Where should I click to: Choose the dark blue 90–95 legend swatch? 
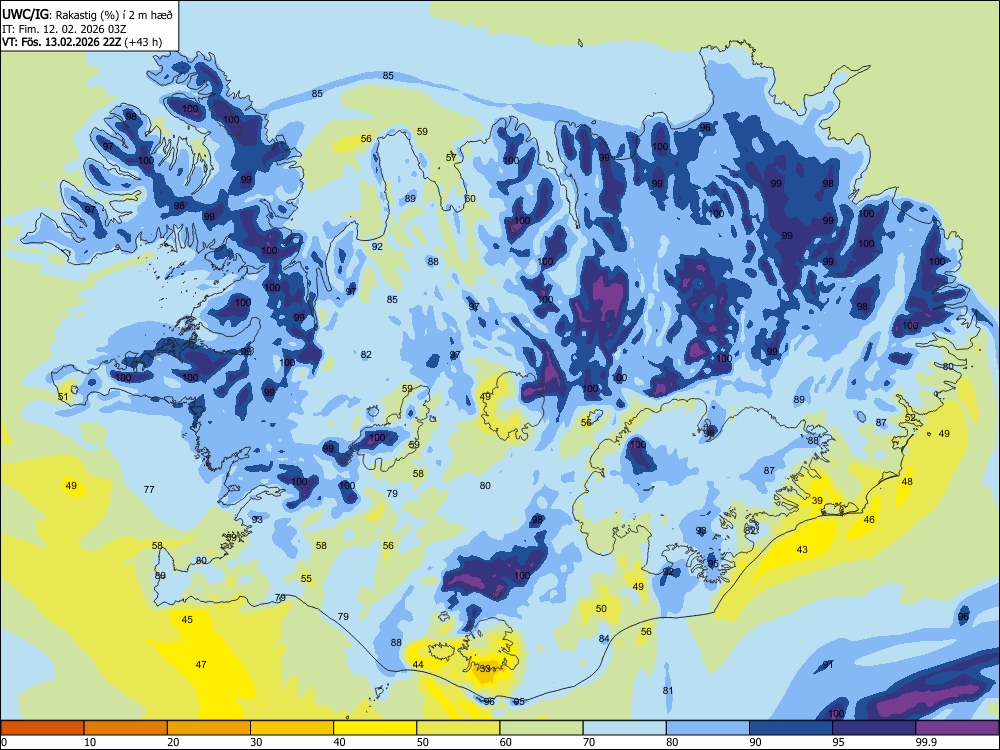click(791, 728)
